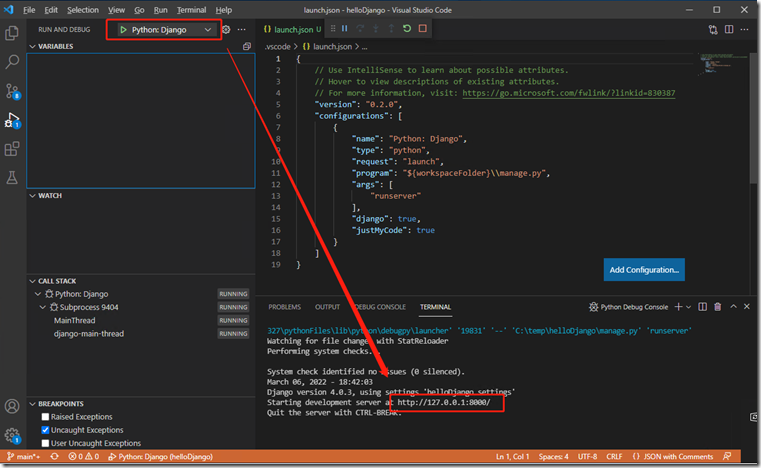Restart the debug session
The width and height of the screenshot is (761, 468).
point(407,29)
